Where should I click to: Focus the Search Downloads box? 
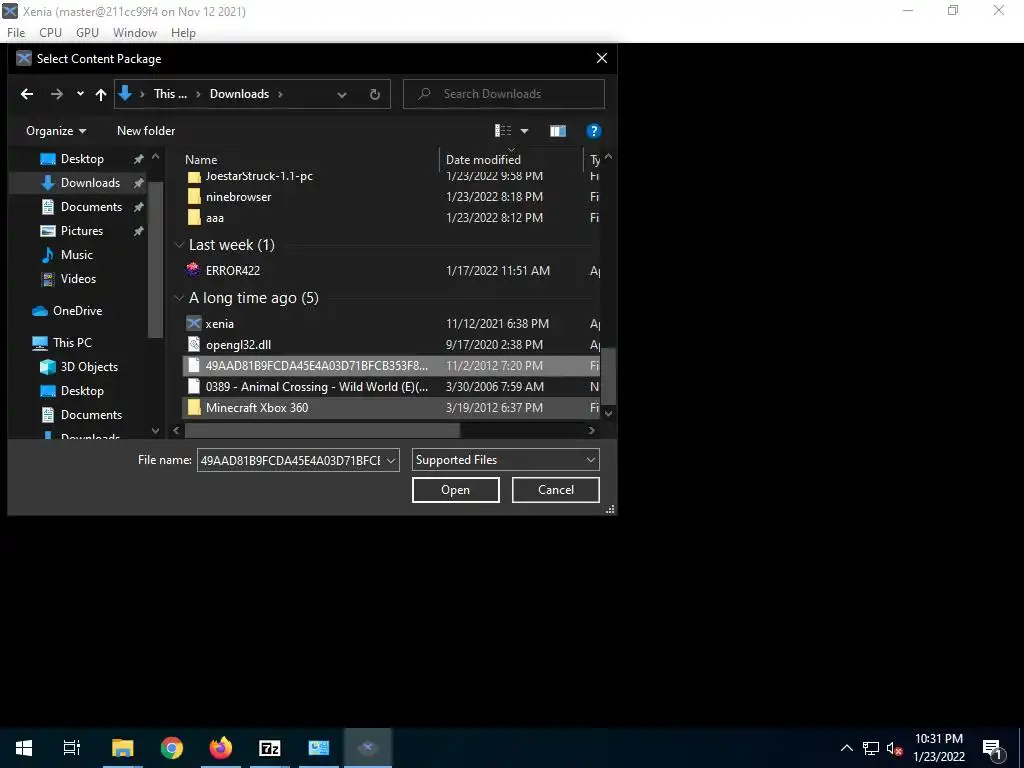(x=504, y=94)
